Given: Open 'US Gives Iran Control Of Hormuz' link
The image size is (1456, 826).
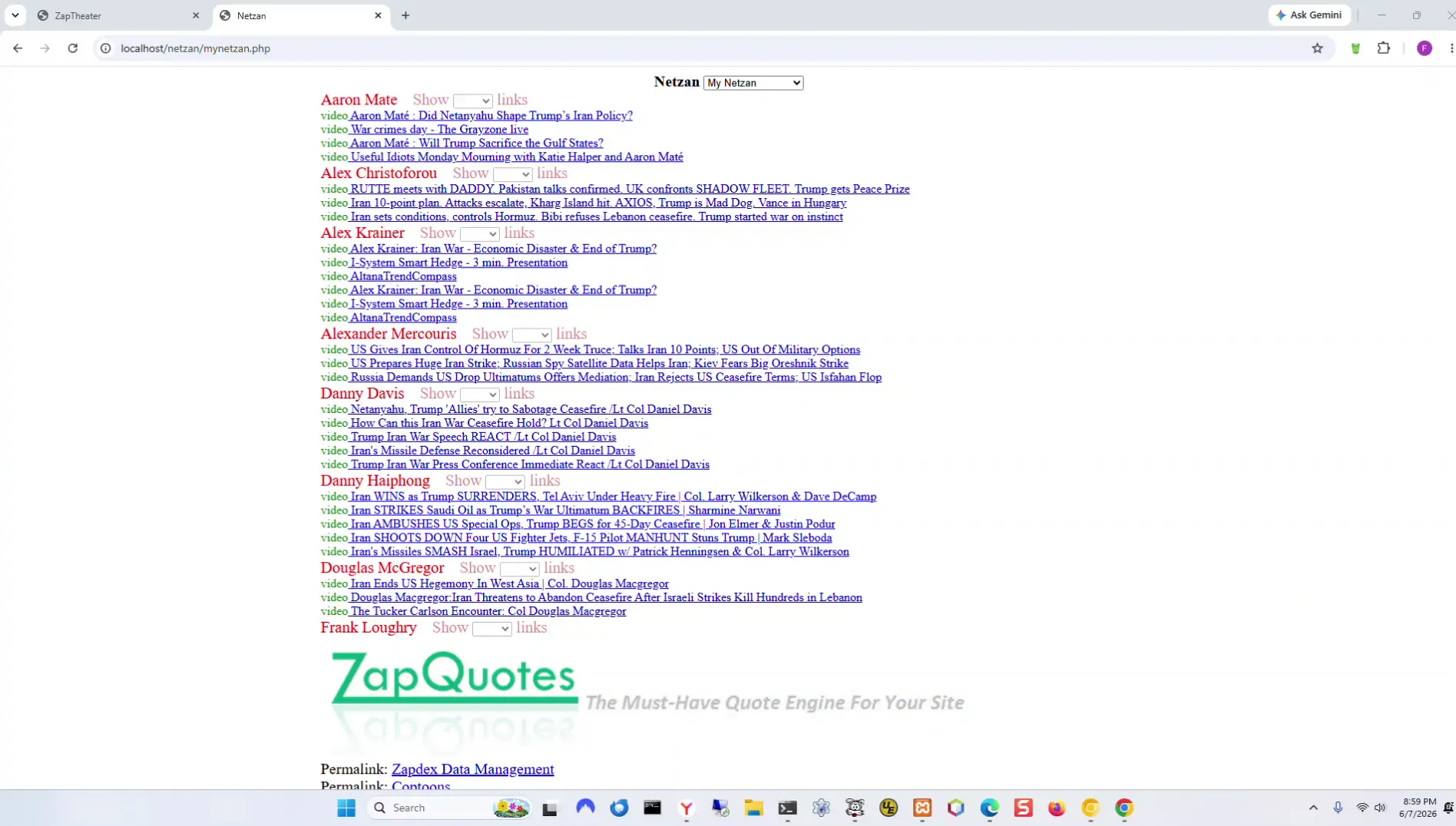Looking at the screenshot, I should click(x=605, y=350).
